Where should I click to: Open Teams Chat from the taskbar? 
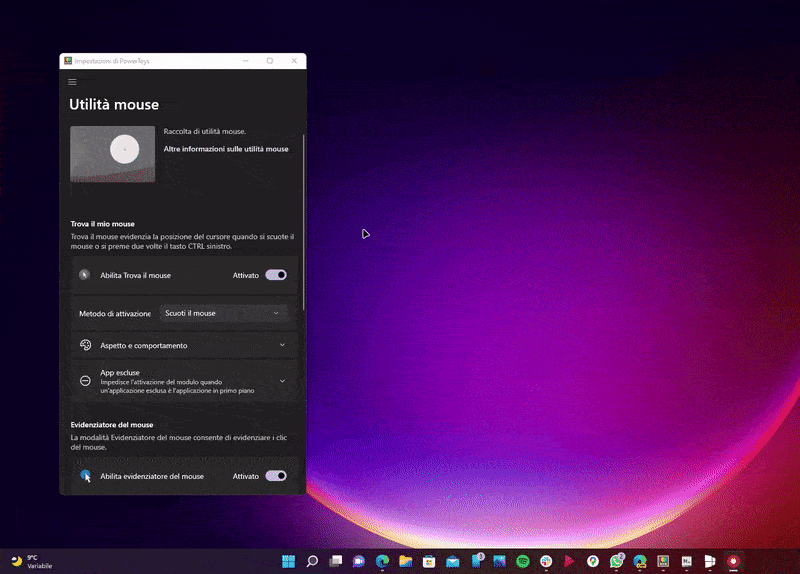359,562
